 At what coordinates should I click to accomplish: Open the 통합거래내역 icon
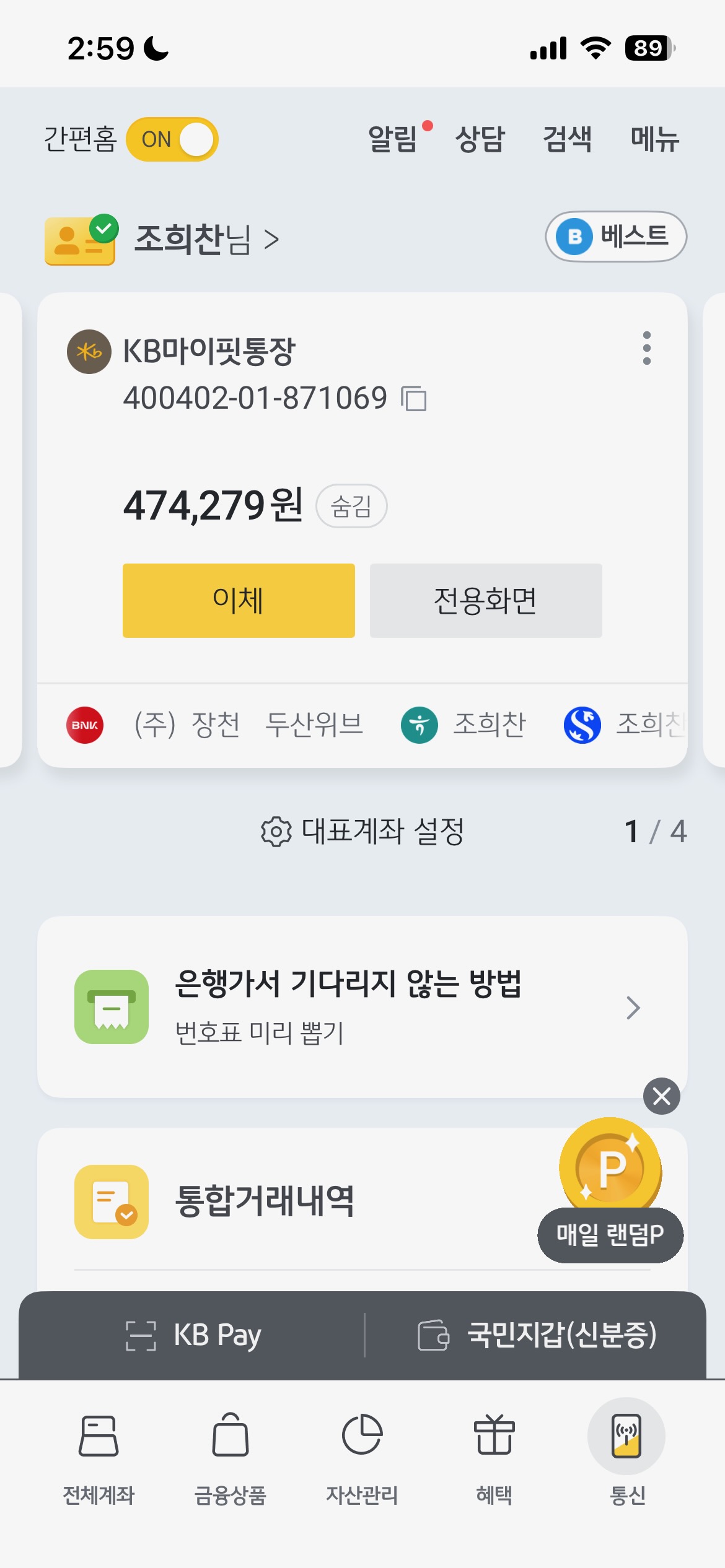[x=112, y=1201]
